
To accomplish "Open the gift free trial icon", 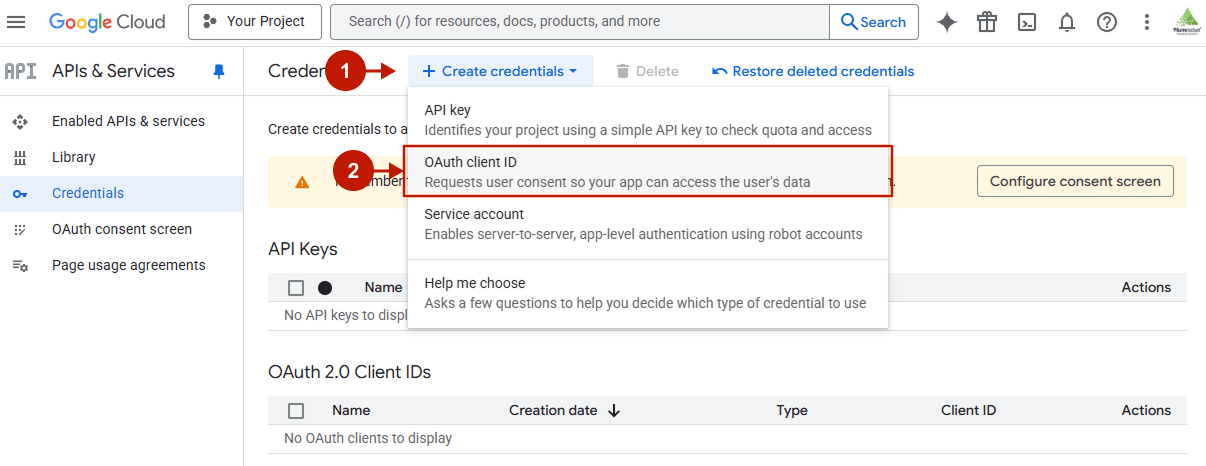I will click(987, 22).
